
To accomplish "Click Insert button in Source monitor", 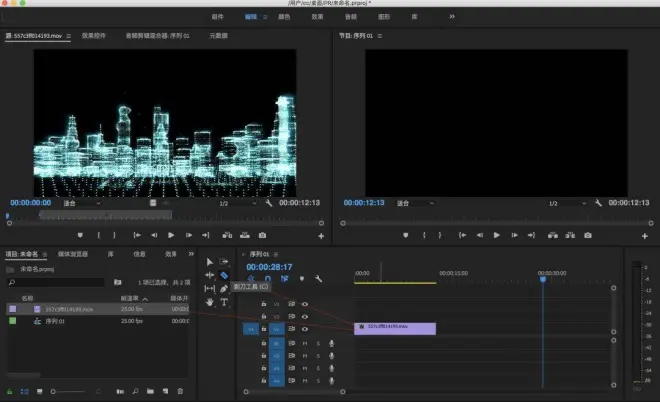I will coord(227,235).
